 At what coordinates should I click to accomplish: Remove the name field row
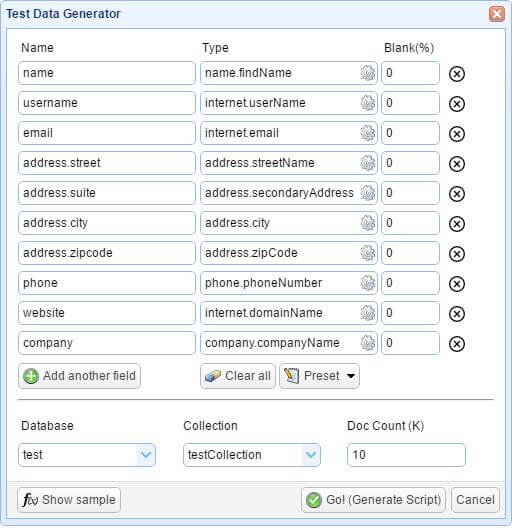tap(457, 74)
